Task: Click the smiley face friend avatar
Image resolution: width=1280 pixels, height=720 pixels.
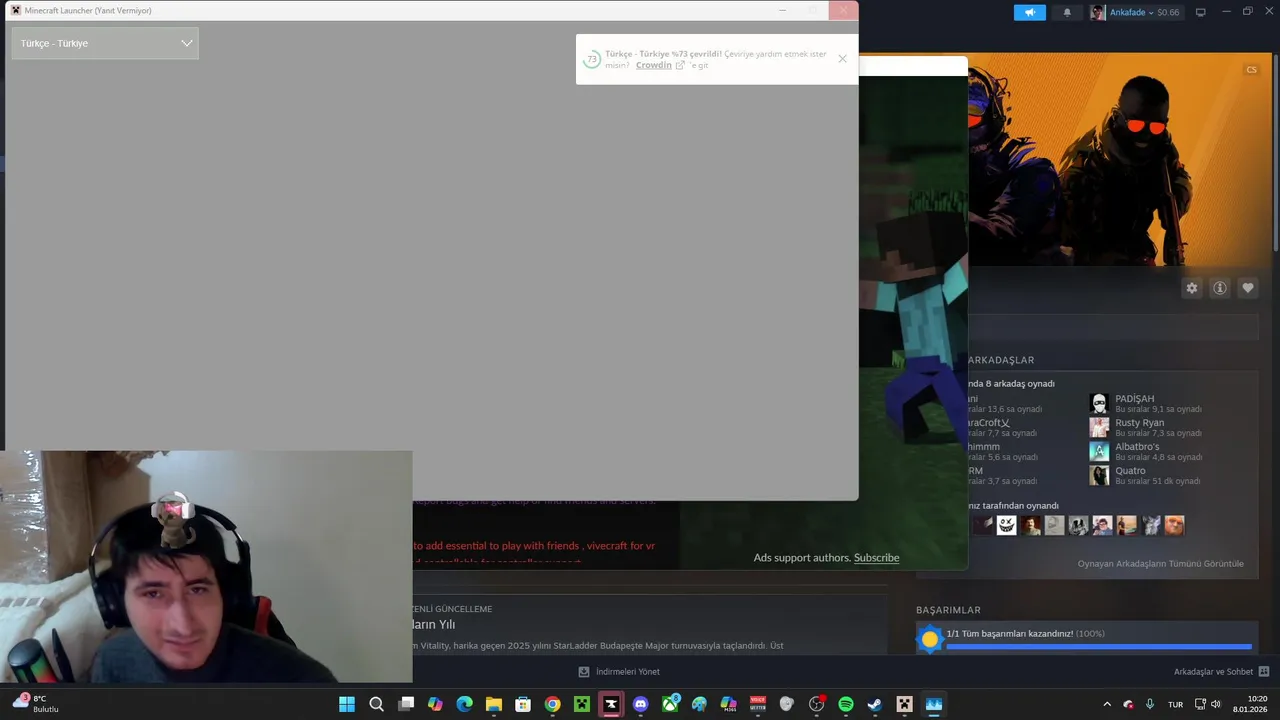Action: click(x=1006, y=525)
